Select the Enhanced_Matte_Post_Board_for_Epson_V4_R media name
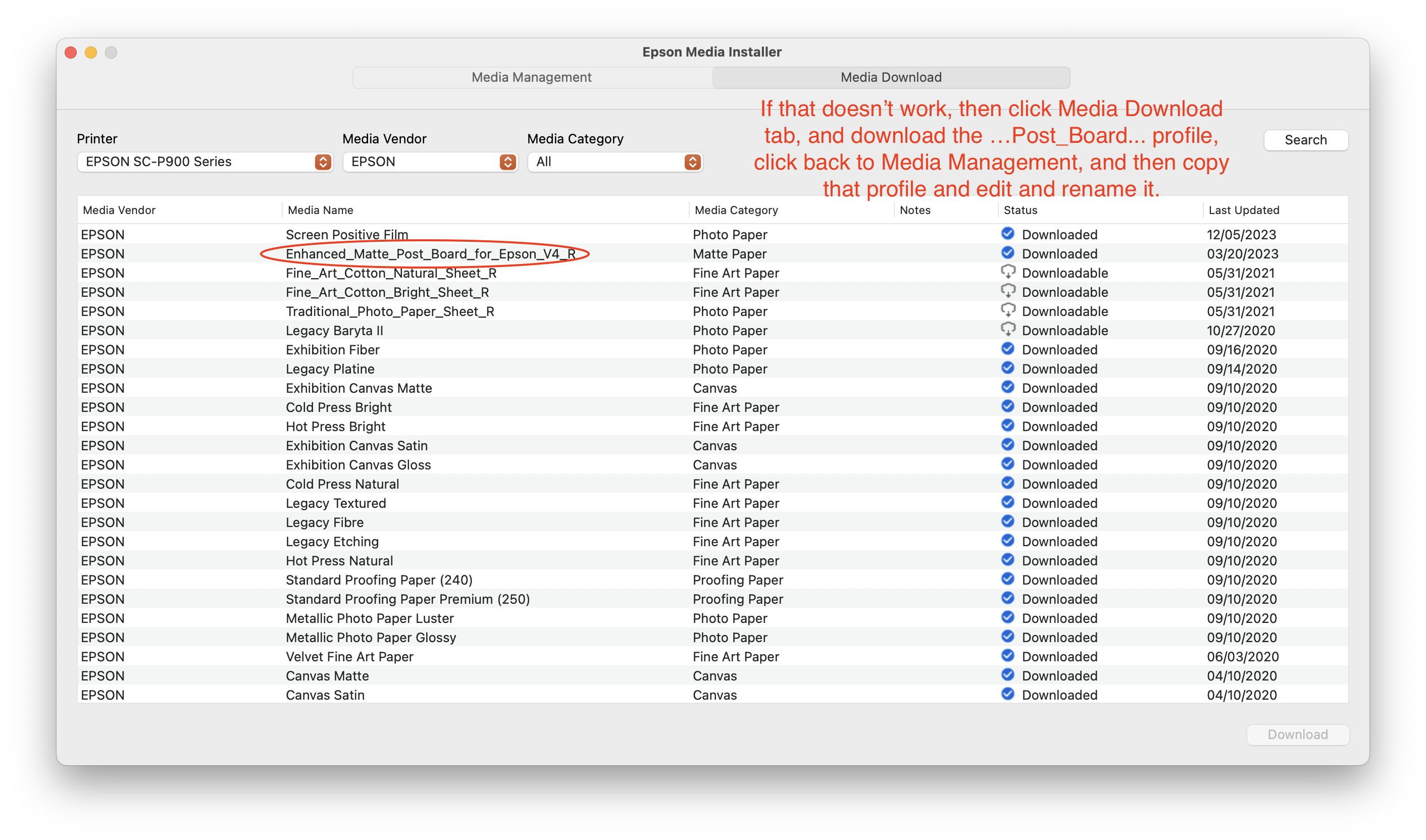Image resolution: width=1426 pixels, height=840 pixels. 430,254
